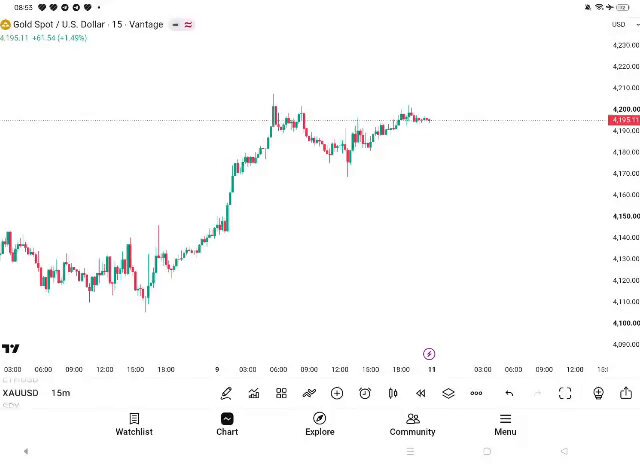Switch to the Community tab
Viewport: 640px width, 464px height.
point(412,425)
